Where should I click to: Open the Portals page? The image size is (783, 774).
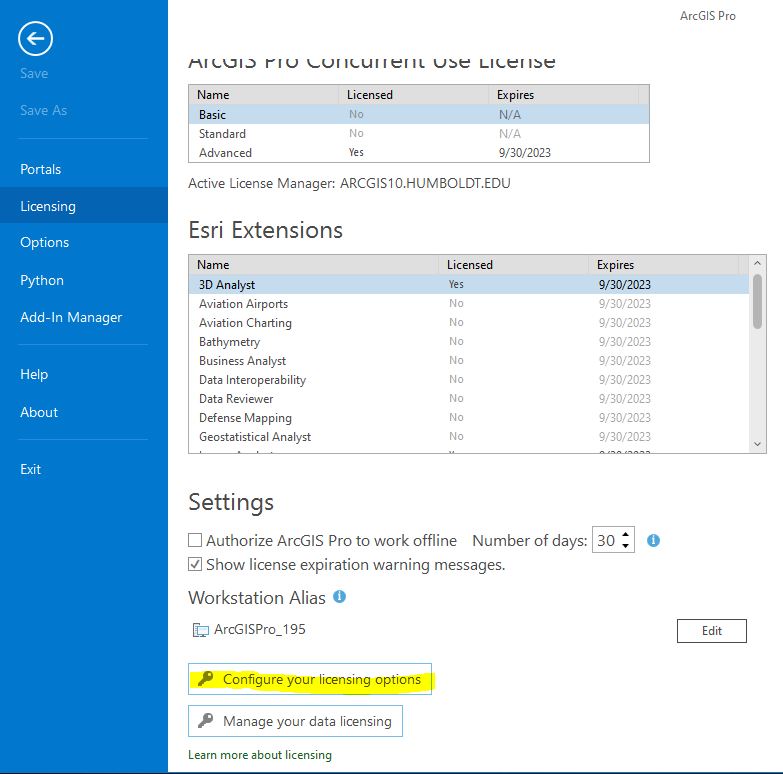coord(41,169)
